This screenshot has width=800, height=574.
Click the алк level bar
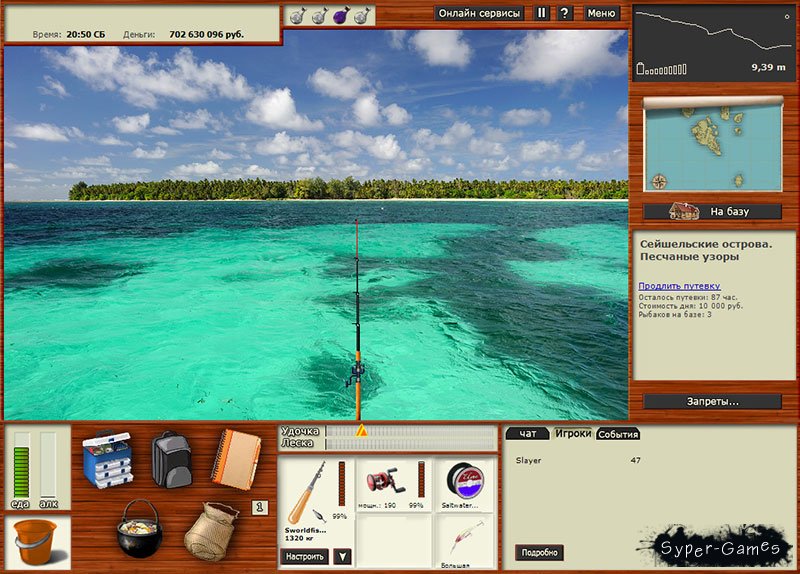[48, 465]
